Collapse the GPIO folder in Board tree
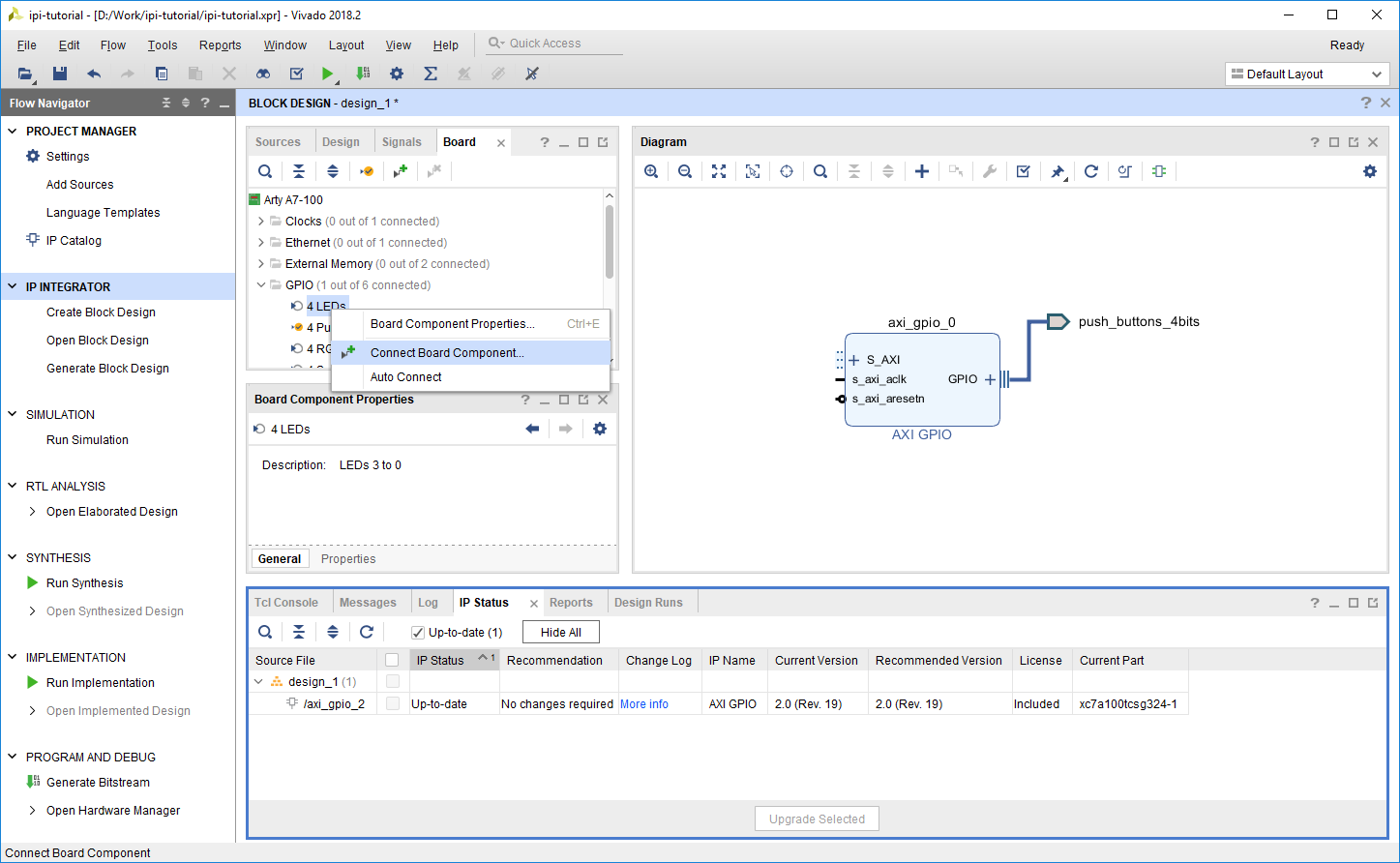 click(261, 285)
